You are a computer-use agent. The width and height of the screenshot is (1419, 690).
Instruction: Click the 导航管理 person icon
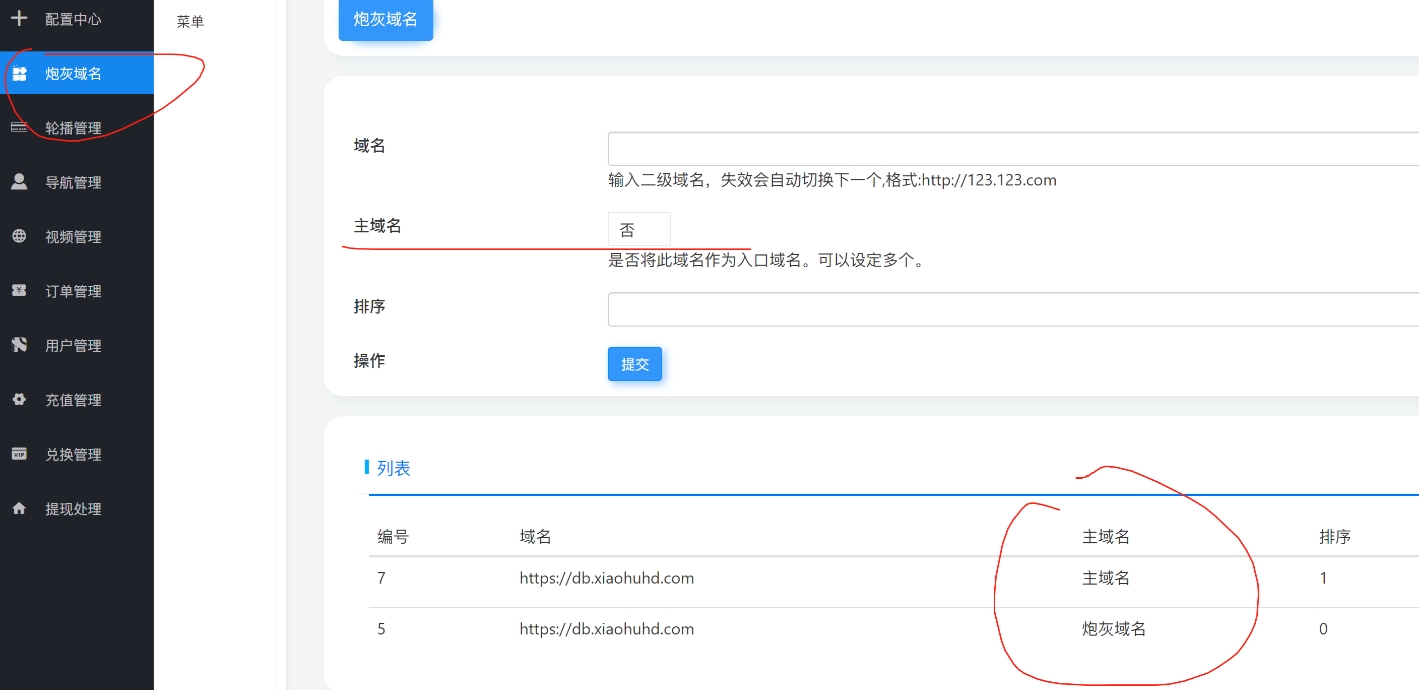click(19, 182)
